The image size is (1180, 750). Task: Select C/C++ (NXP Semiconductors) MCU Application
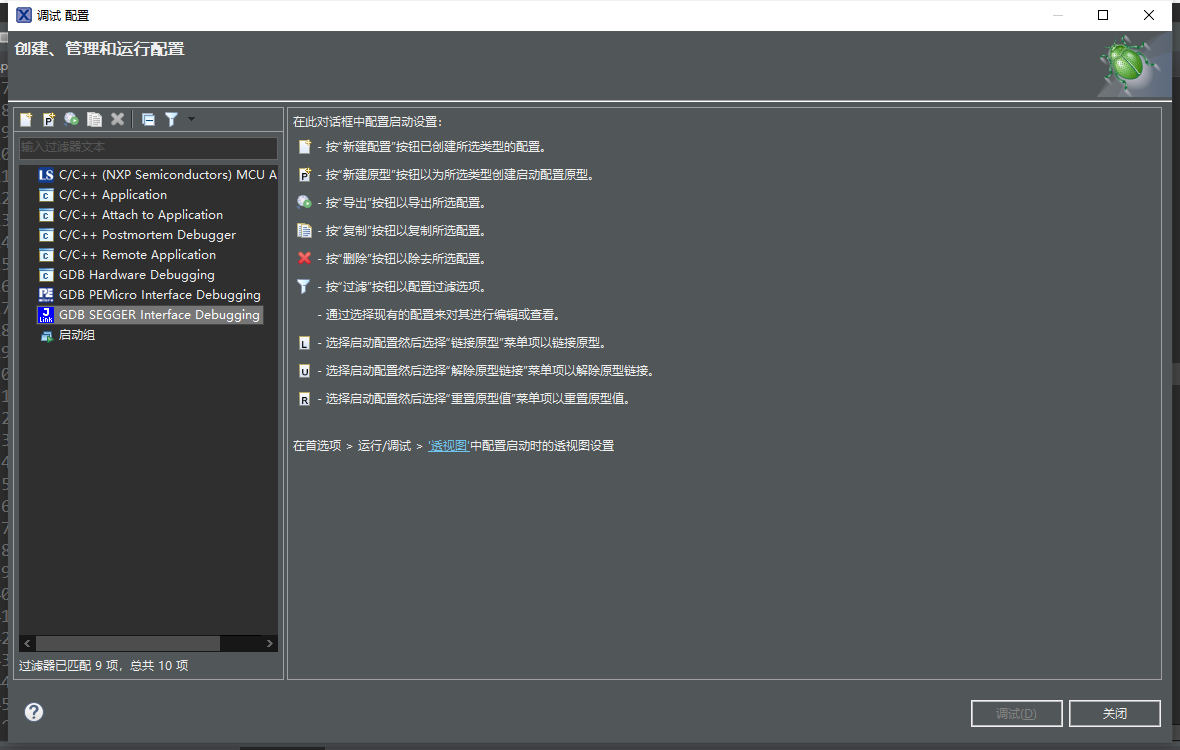pos(157,175)
